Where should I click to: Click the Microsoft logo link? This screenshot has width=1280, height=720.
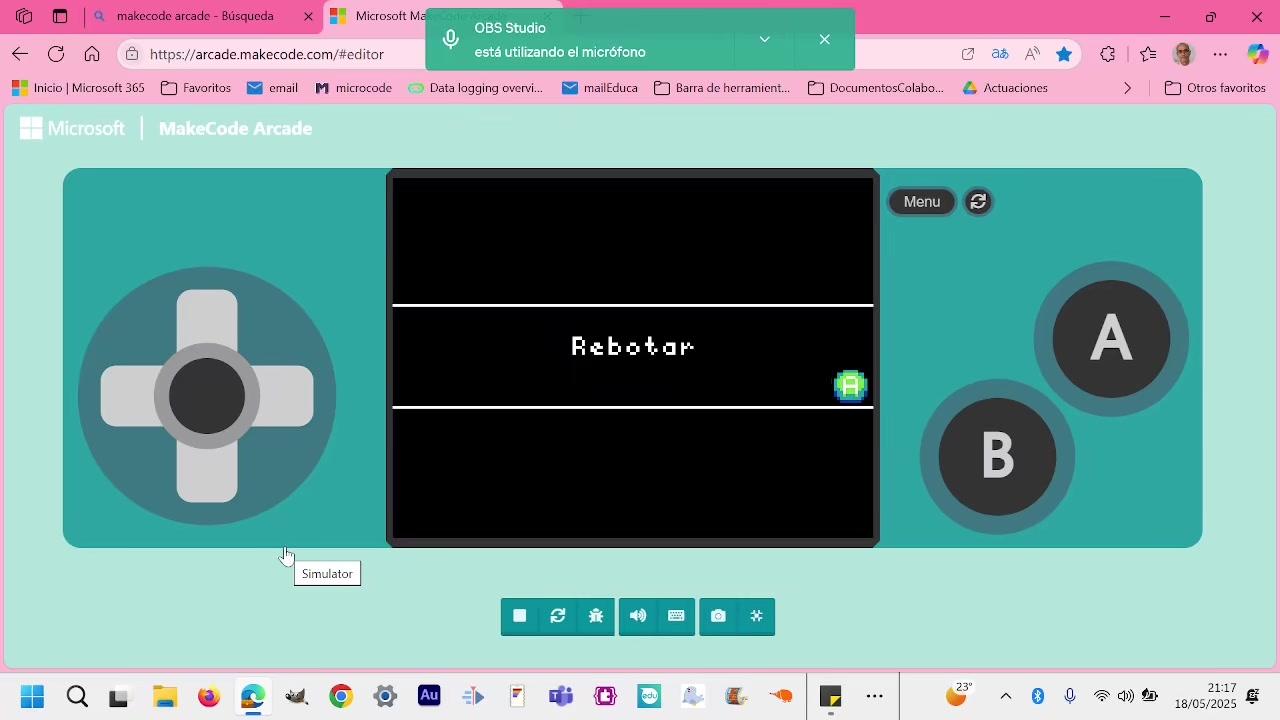click(x=73, y=128)
